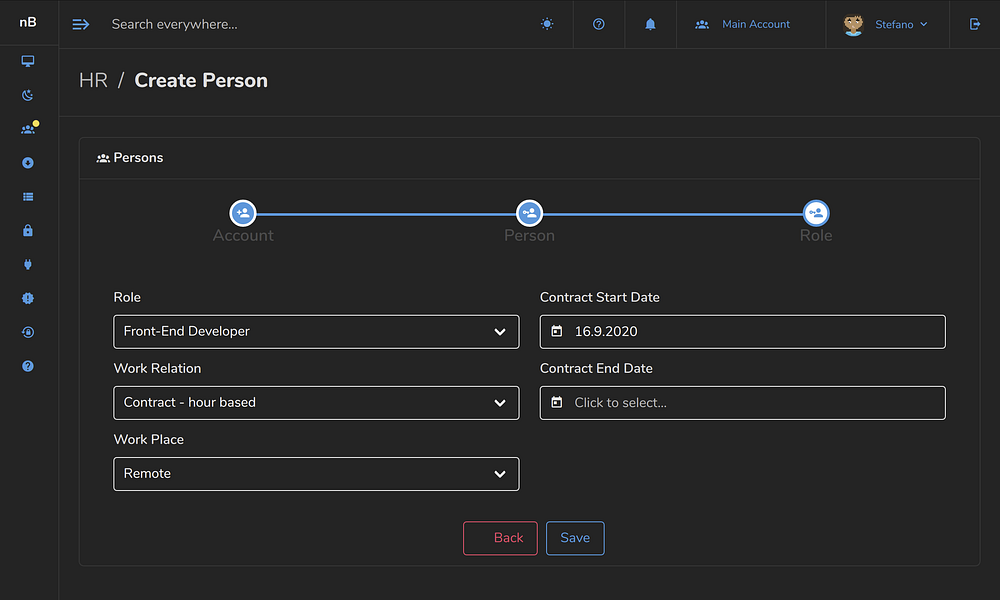Open the Stefano user menu
Viewport: 1000px width, 600px height.
point(886,25)
